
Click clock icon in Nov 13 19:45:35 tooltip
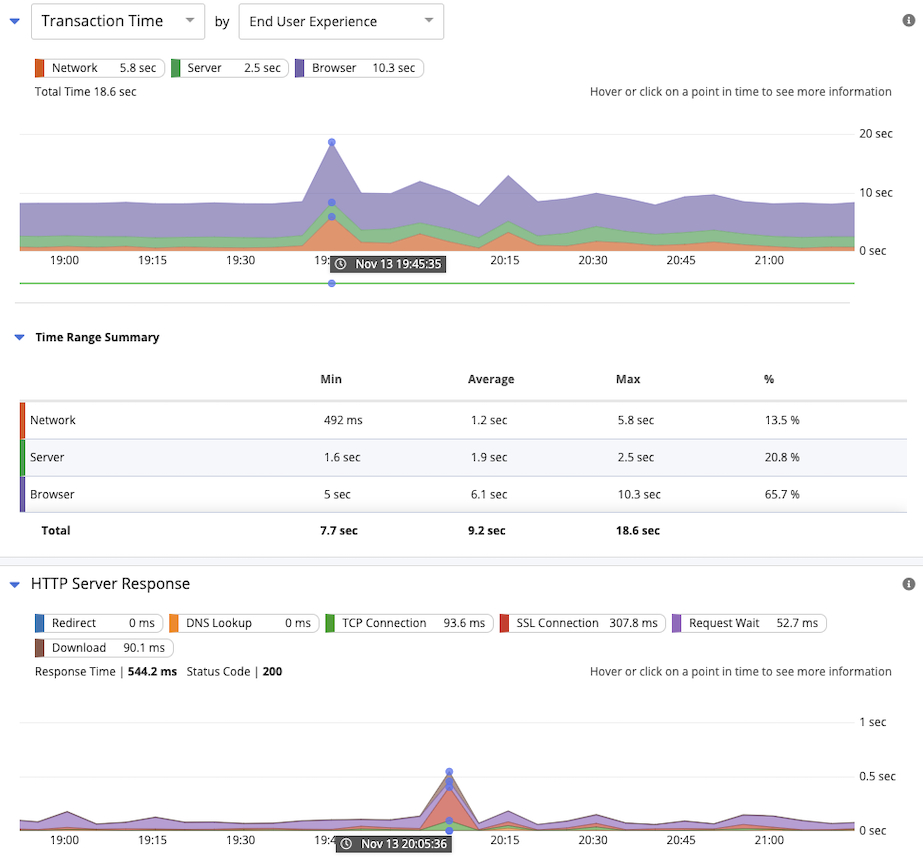pyautogui.click(x=341, y=264)
